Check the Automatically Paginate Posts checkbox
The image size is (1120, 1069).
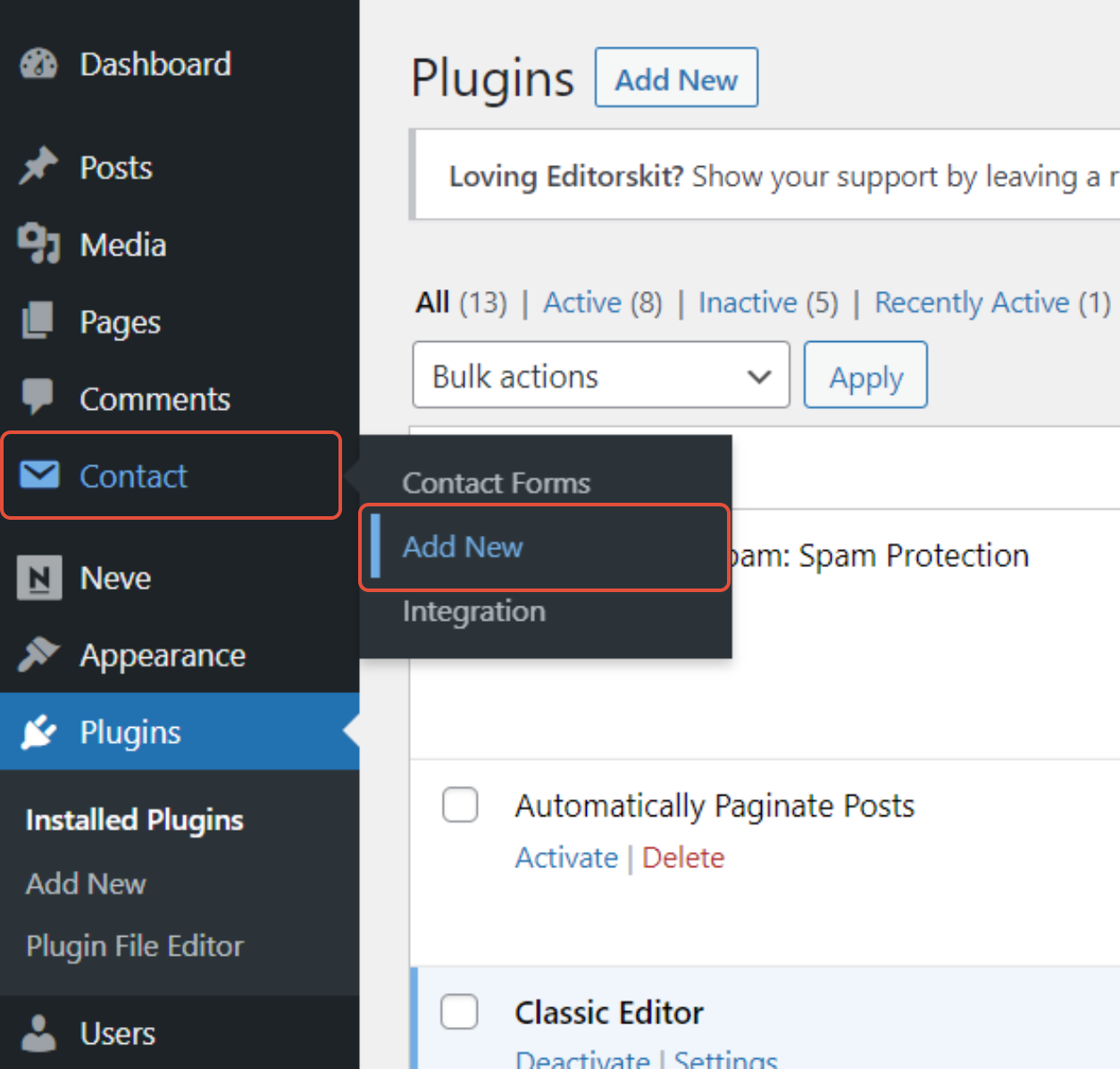(460, 805)
